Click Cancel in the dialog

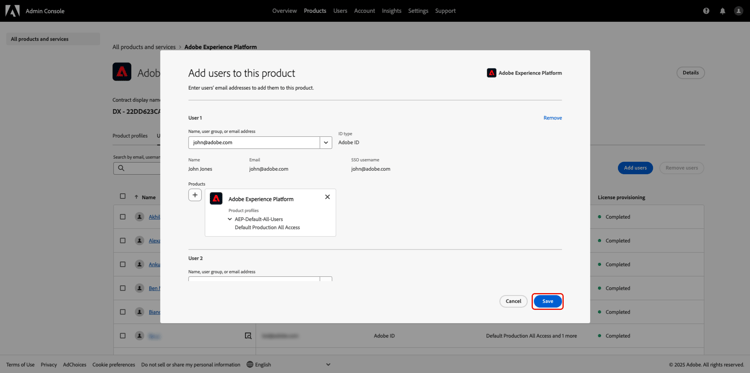(x=513, y=301)
